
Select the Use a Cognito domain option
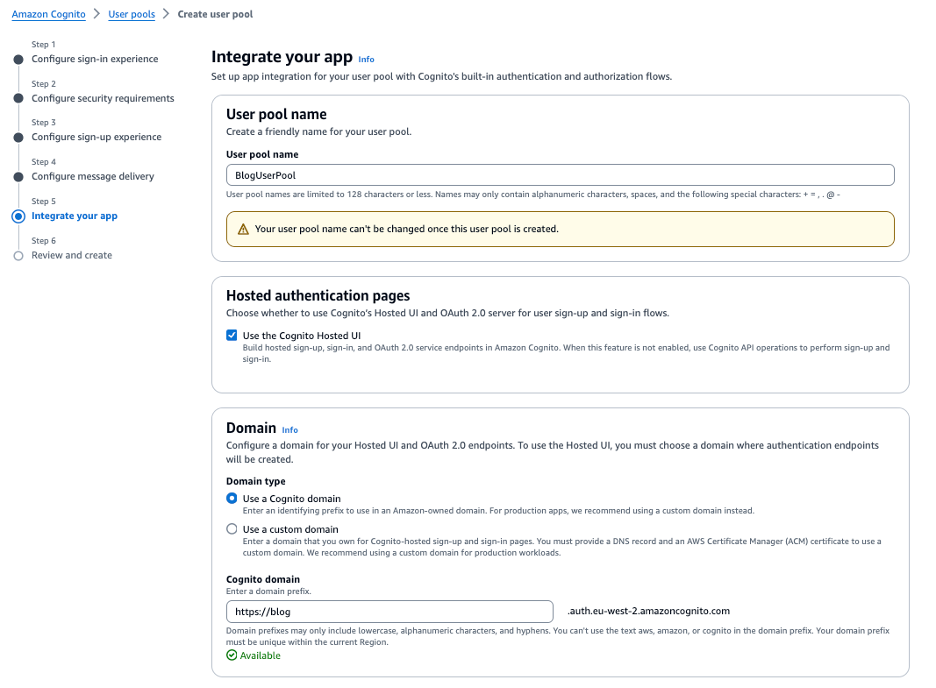tap(231, 500)
